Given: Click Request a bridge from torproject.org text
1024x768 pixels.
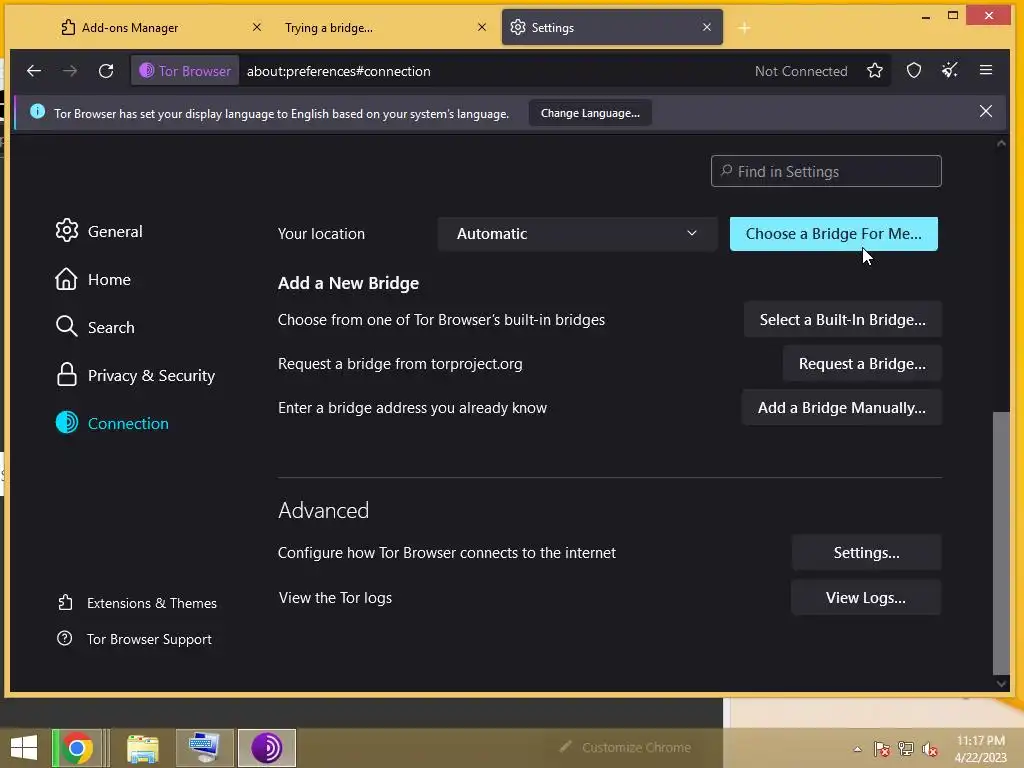Looking at the screenshot, I should [x=400, y=364].
